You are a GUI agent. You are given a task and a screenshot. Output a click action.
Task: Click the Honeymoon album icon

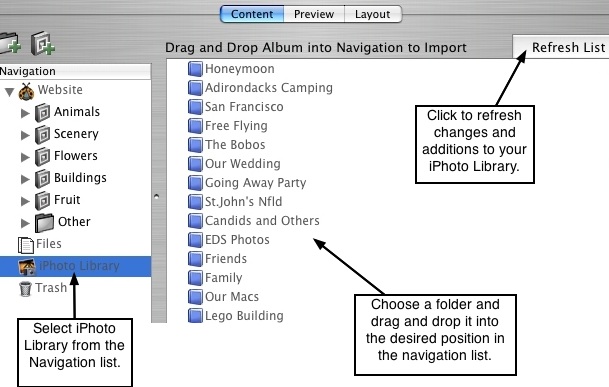(195, 69)
